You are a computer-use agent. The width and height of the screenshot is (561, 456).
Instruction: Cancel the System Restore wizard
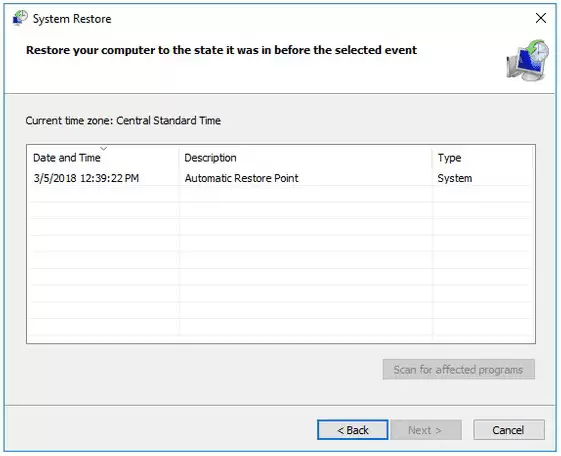point(509,430)
